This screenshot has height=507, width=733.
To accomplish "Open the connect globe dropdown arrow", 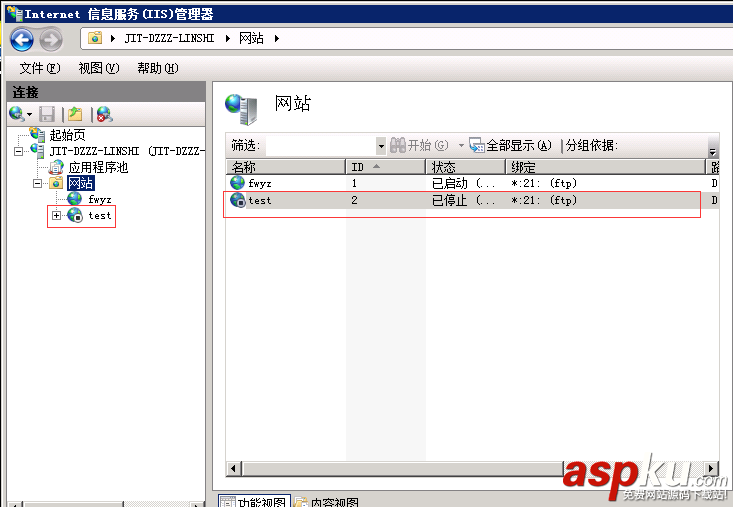I will [x=29, y=114].
